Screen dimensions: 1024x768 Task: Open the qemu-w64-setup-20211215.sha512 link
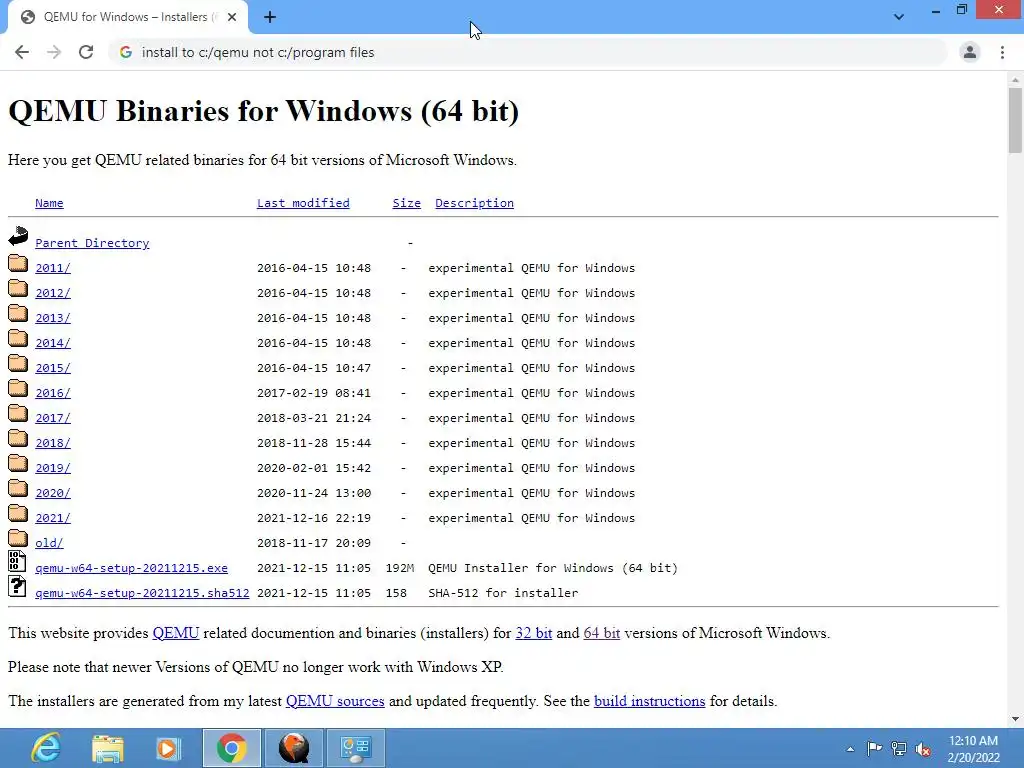tap(142, 593)
